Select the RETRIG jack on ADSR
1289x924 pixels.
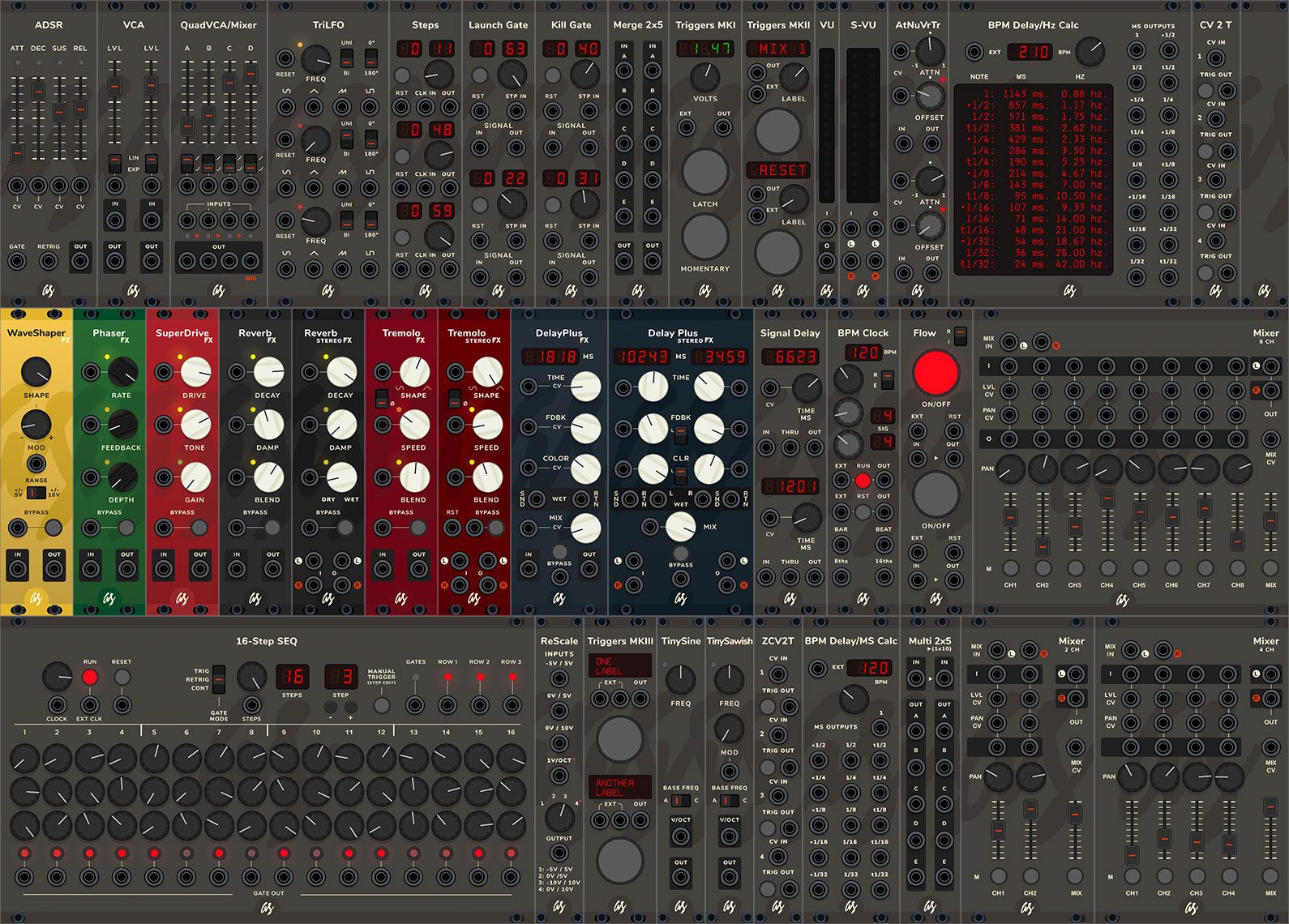[x=49, y=261]
